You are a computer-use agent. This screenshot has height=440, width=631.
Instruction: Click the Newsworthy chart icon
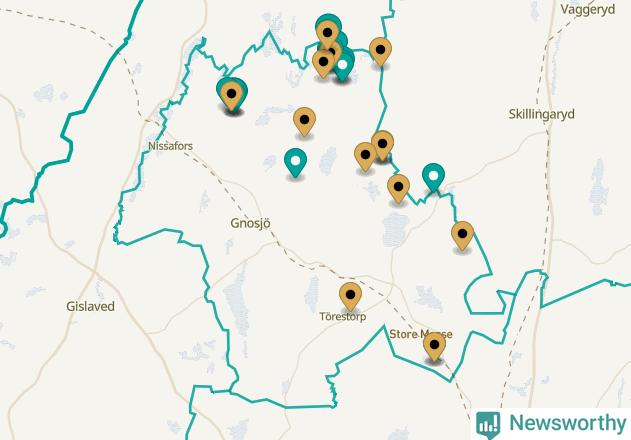click(488, 425)
